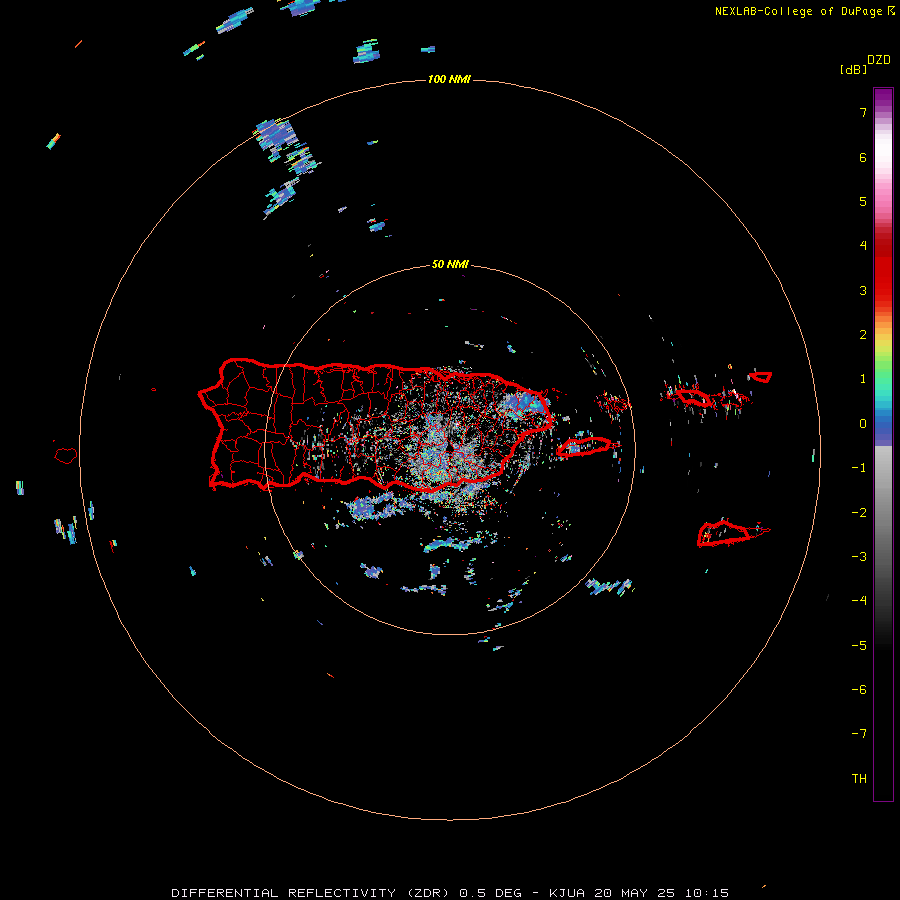
Task: Click the 3 value on the color scale
Action: click(863, 290)
